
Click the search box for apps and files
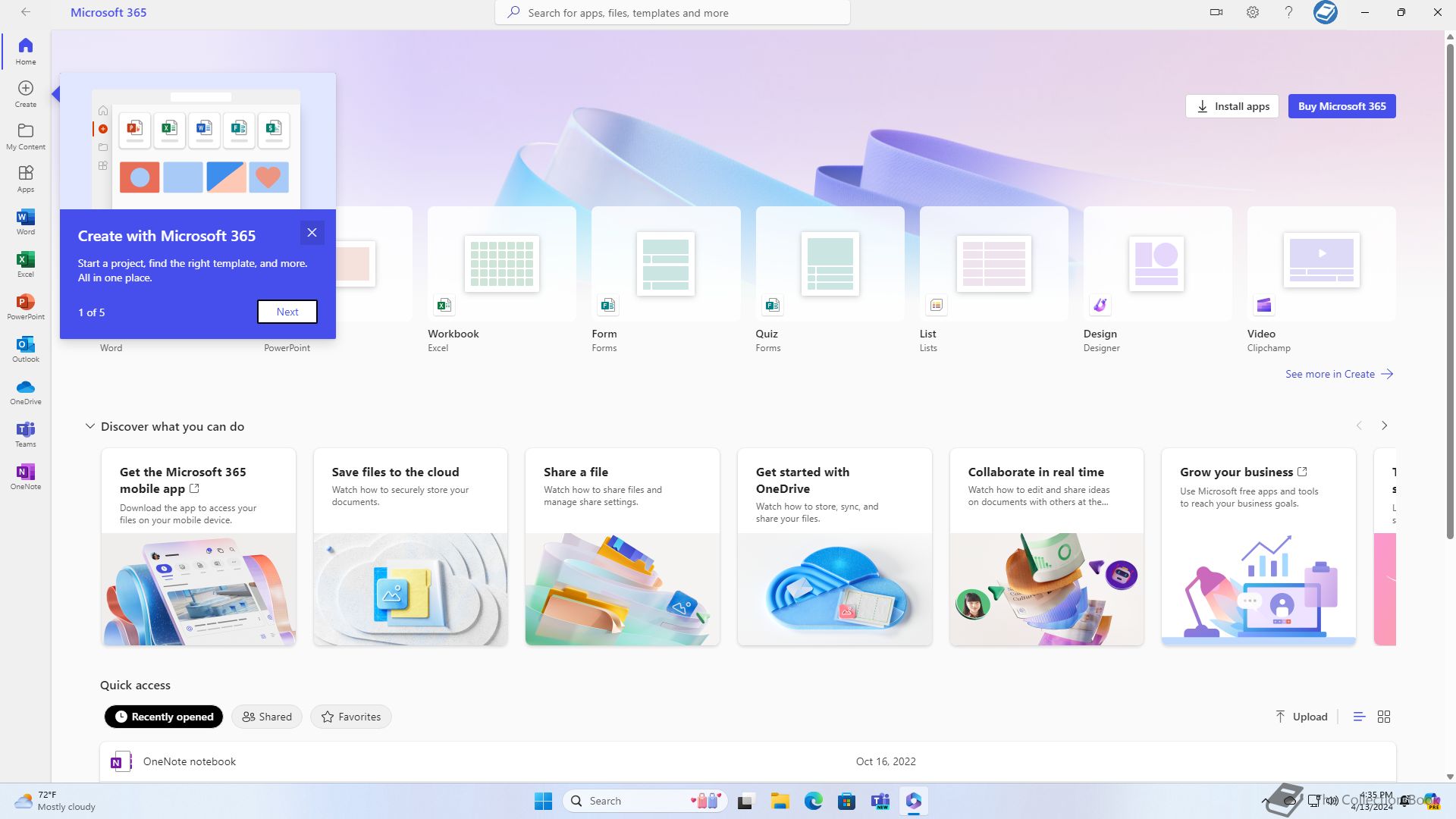pos(673,13)
